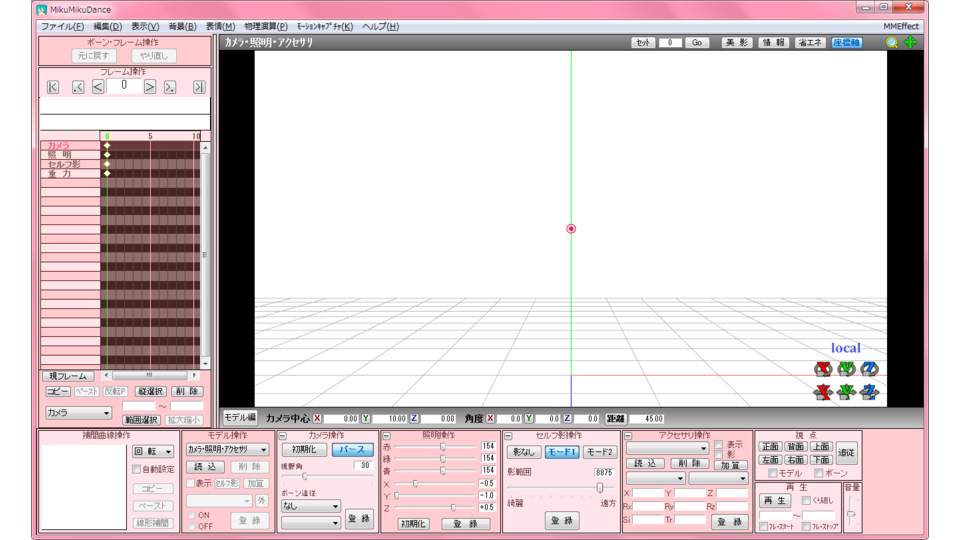Click the 正面 front view button
960x540 pixels.
click(769, 447)
